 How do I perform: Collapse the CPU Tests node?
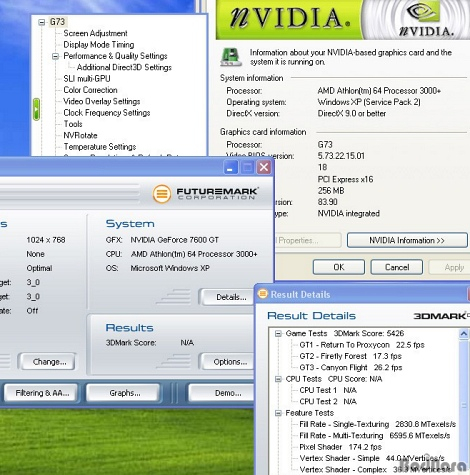(x=278, y=379)
